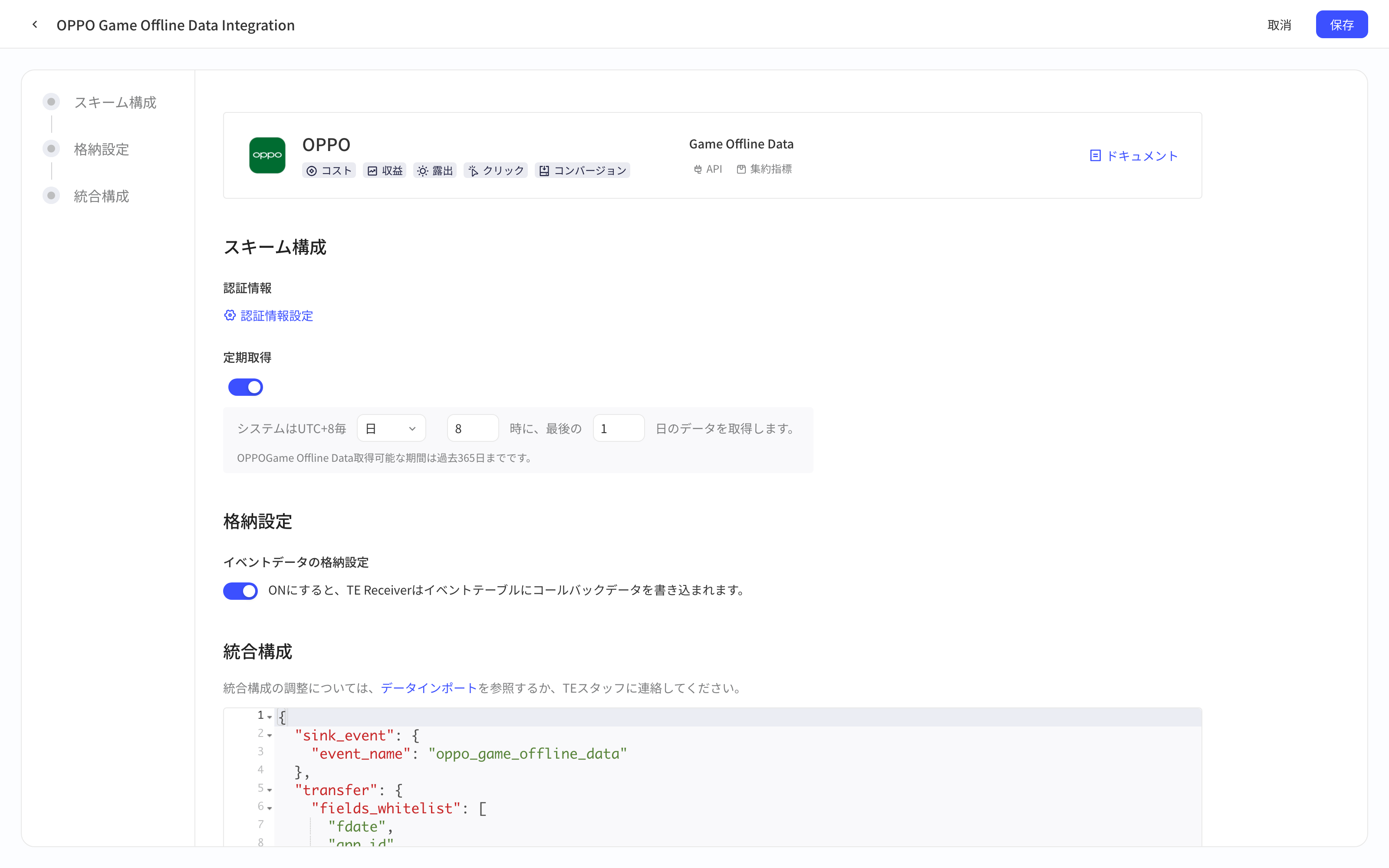Click the gear icon beside 認証情報設定
The width and height of the screenshot is (1389, 868).
(230, 315)
